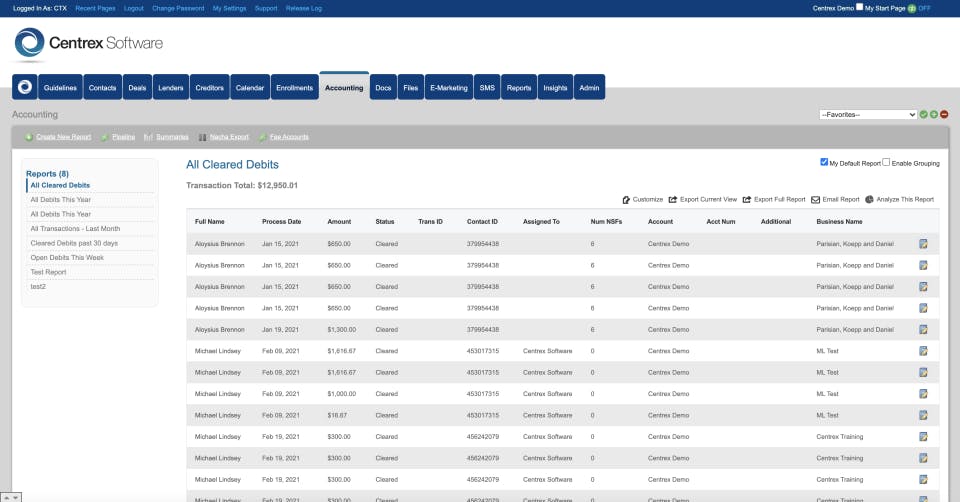Open the Reports tab
Viewport: 960px width, 502px height.
(x=519, y=88)
